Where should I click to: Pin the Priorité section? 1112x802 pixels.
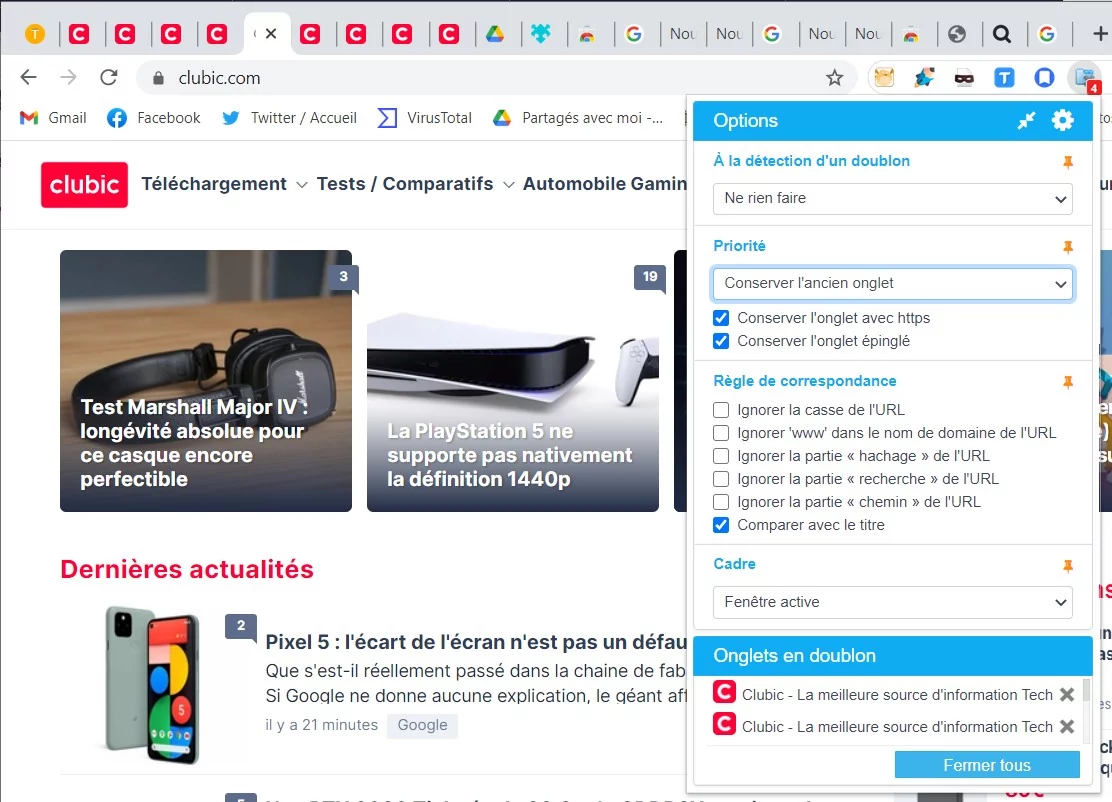pyautogui.click(x=1067, y=247)
